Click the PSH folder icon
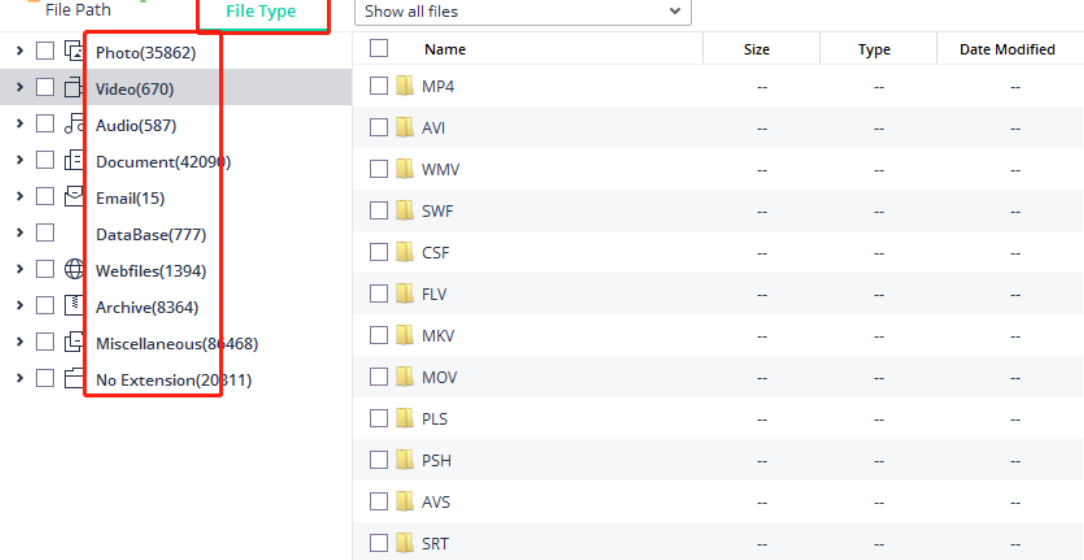This screenshot has height=560, width=1084. 404,460
